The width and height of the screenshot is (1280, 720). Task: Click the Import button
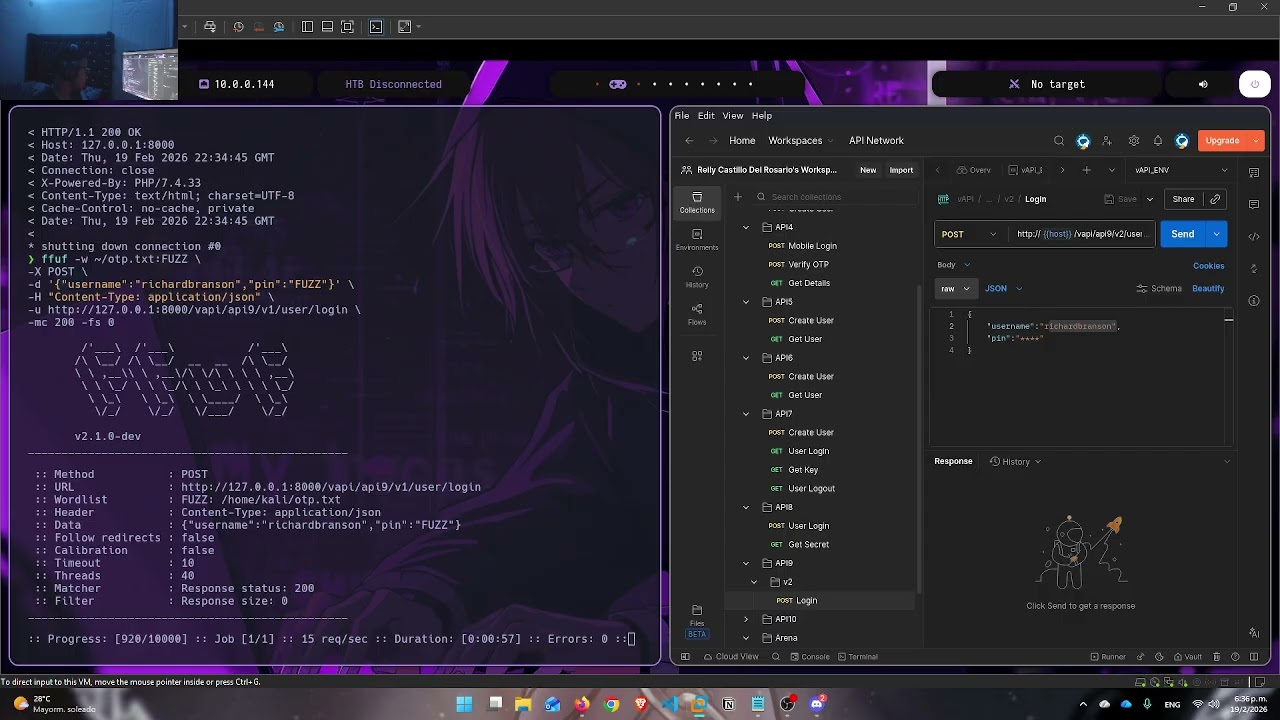(901, 170)
